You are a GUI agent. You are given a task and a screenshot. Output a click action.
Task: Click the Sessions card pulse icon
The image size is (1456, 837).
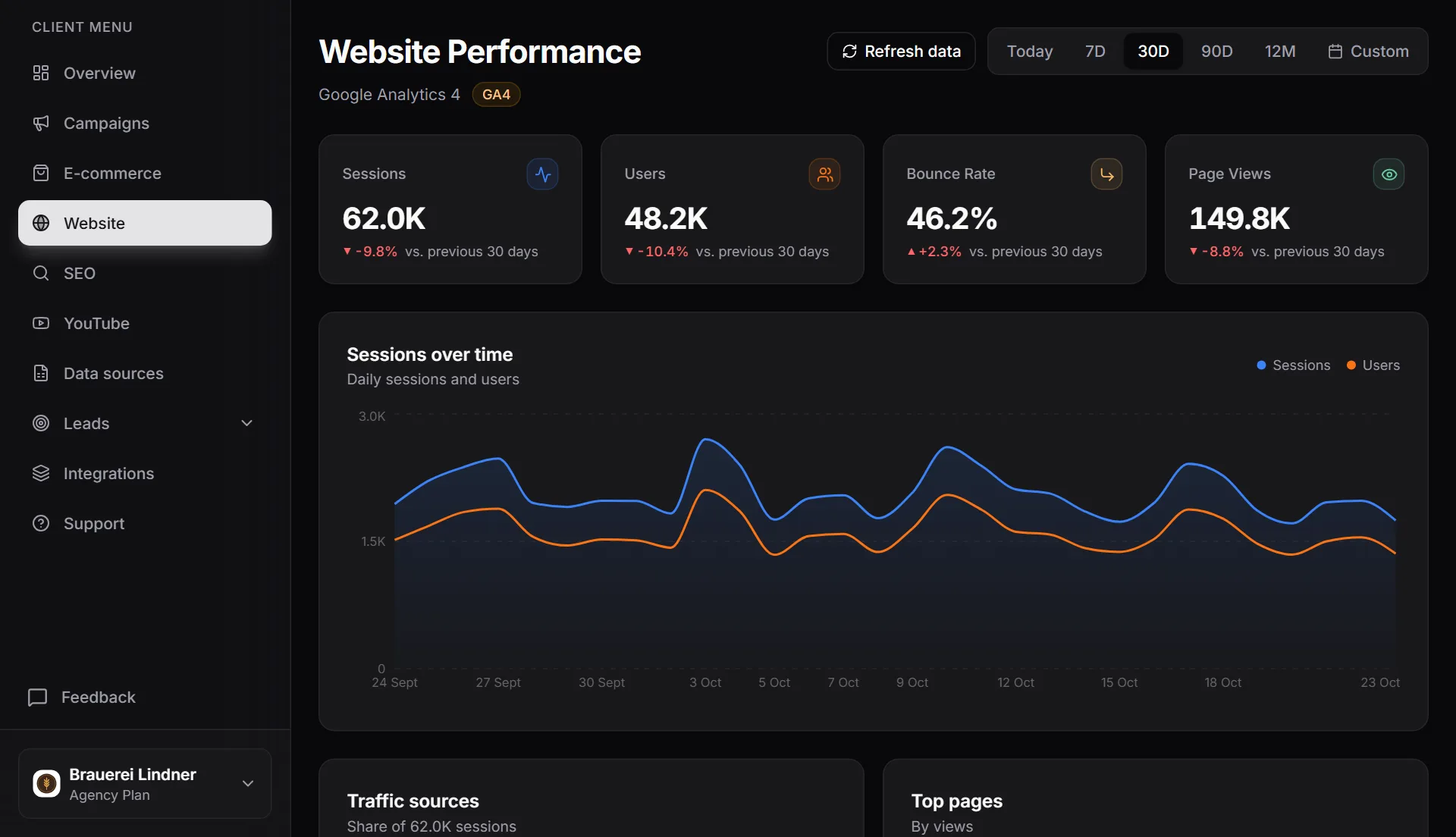pyautogui.click(x=543, y=174)
